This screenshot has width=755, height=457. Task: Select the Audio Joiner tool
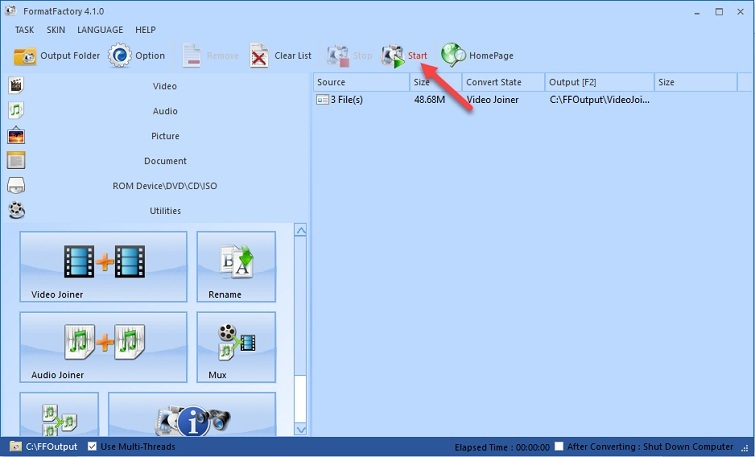point(103,346)
